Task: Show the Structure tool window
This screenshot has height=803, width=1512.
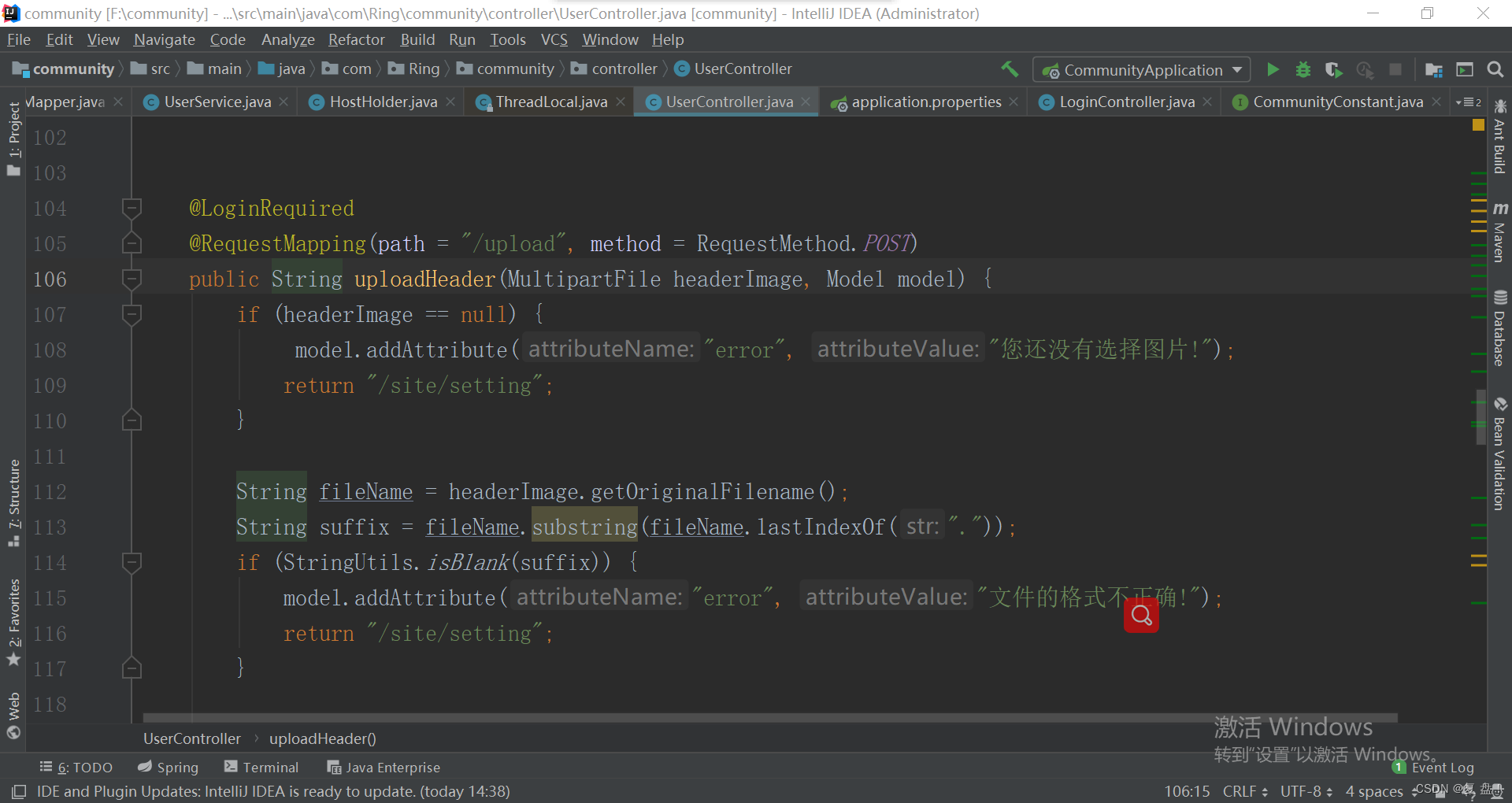Action: [14, 503]
